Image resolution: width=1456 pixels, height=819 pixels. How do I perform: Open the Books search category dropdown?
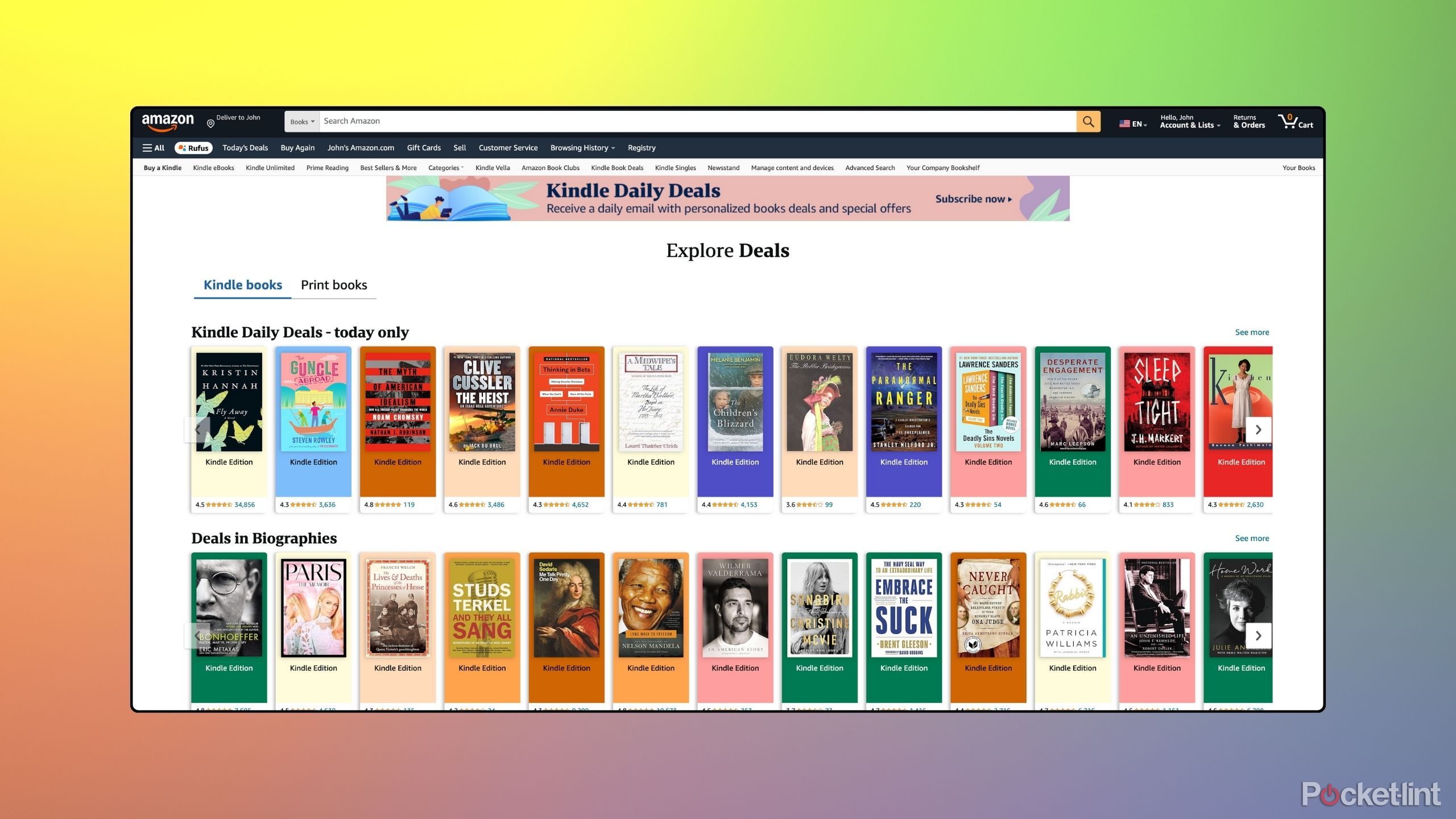tap(302, 122)
